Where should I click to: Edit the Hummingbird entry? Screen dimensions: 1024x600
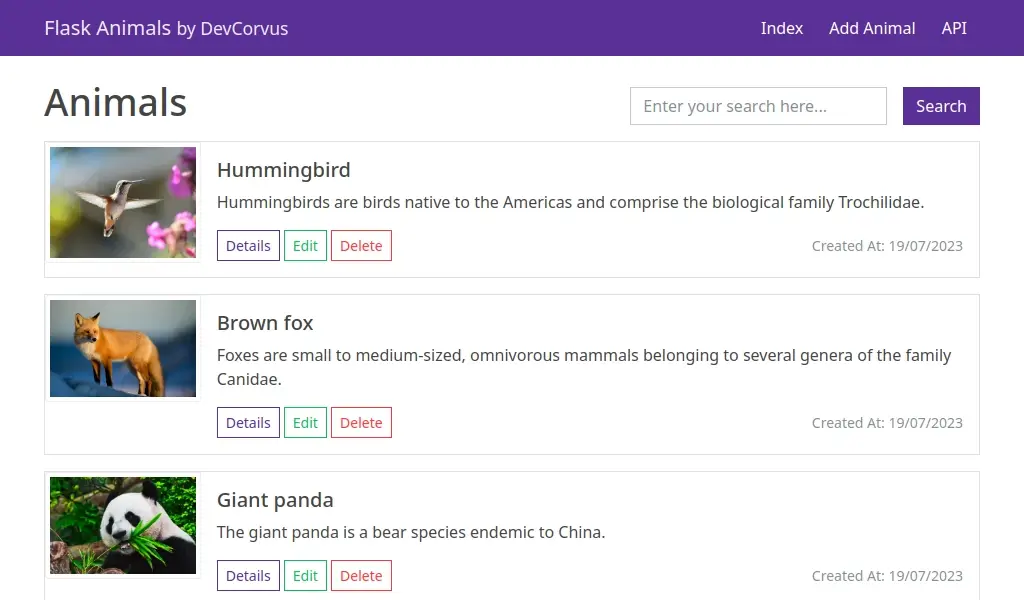pos(305,245)
